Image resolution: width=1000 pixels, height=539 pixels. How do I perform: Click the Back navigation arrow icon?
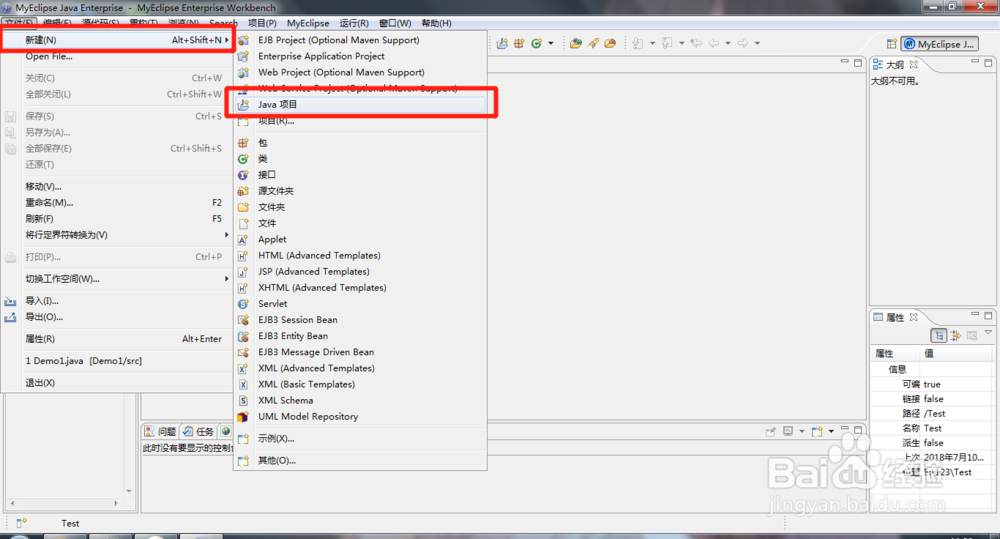[x=714, y=43]
